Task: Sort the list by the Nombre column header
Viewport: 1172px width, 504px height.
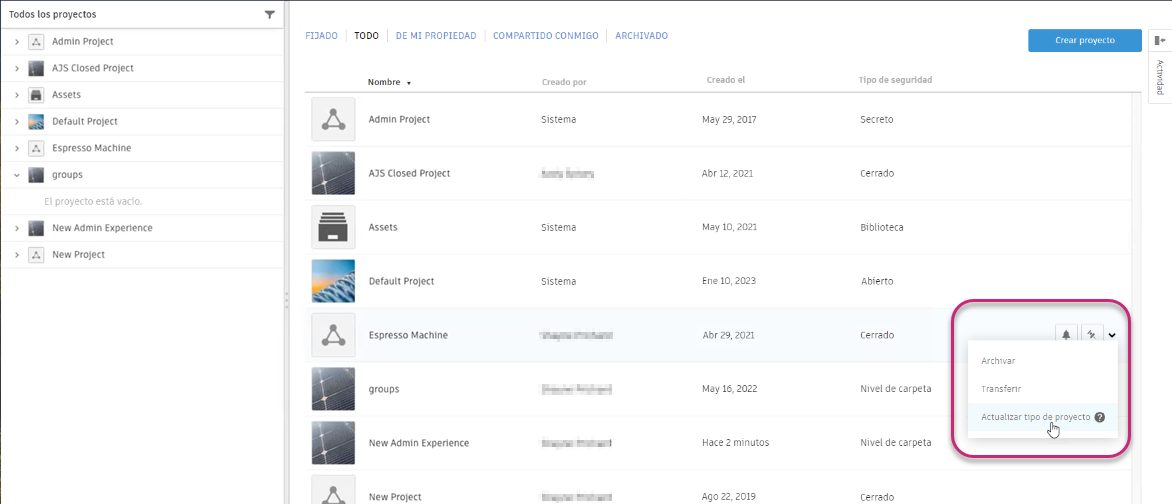Action: click(384, 82)
